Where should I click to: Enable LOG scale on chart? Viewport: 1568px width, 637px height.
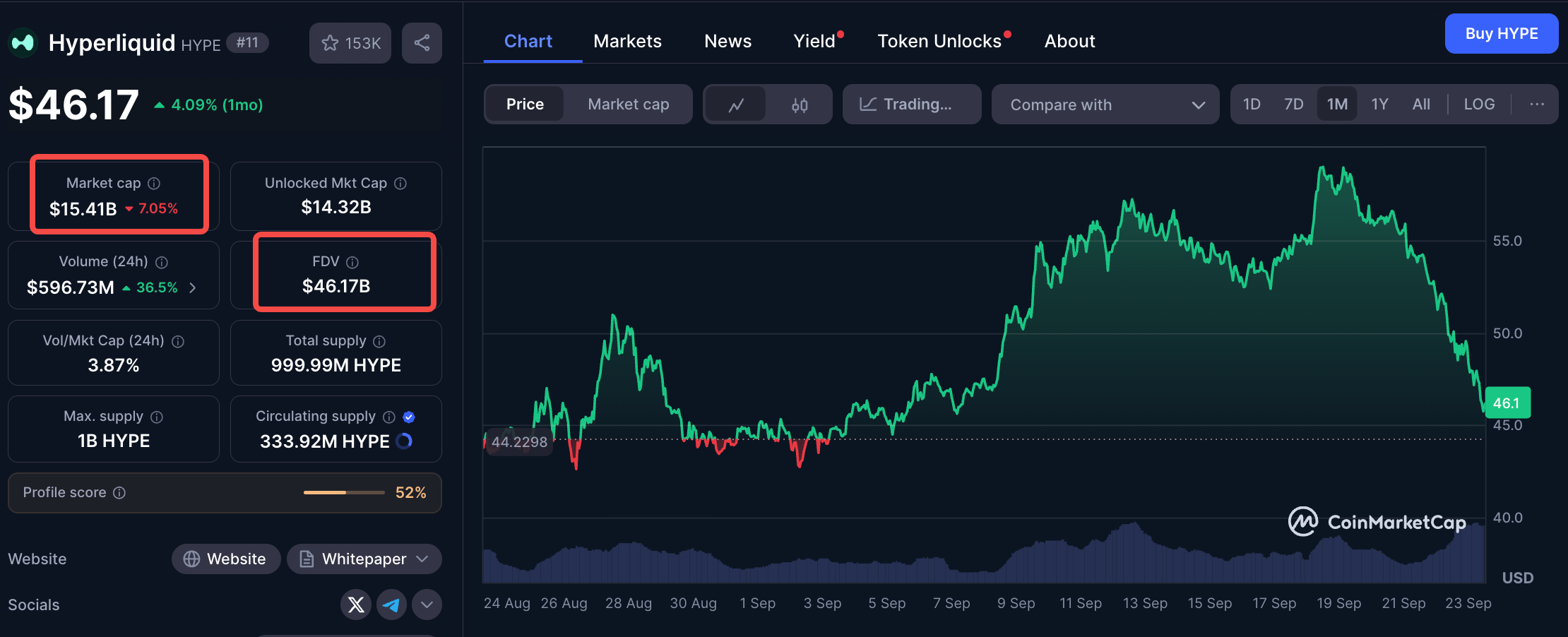[1479, 105]
